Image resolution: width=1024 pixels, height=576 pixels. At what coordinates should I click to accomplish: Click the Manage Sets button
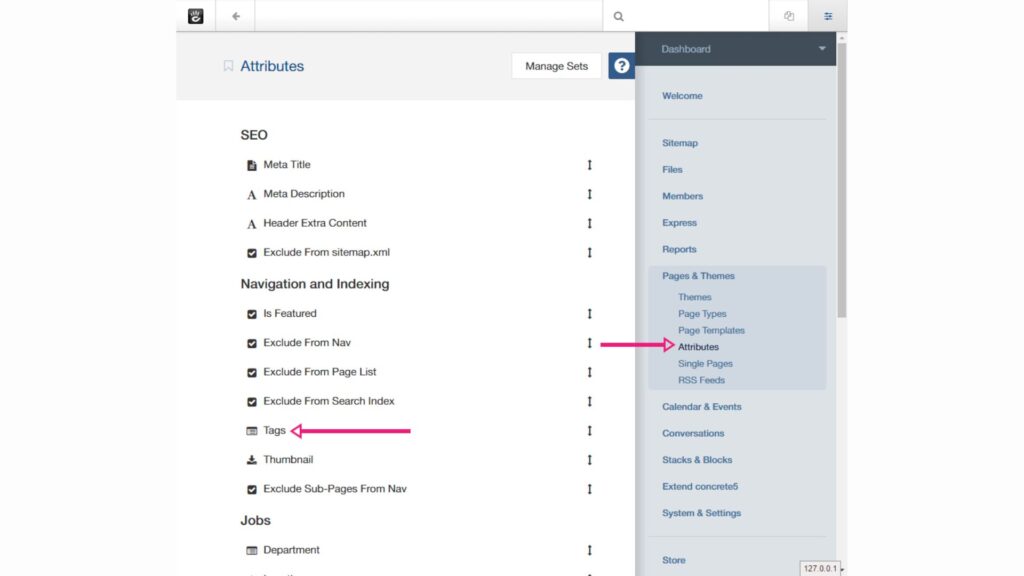coord(556,66)
